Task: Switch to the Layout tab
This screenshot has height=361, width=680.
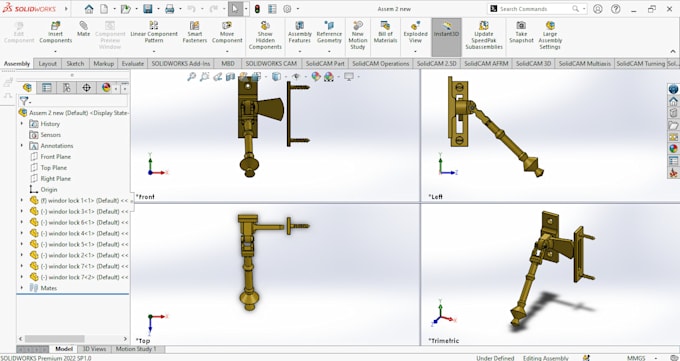Action: pyautogui.click(x=48, y=63)
